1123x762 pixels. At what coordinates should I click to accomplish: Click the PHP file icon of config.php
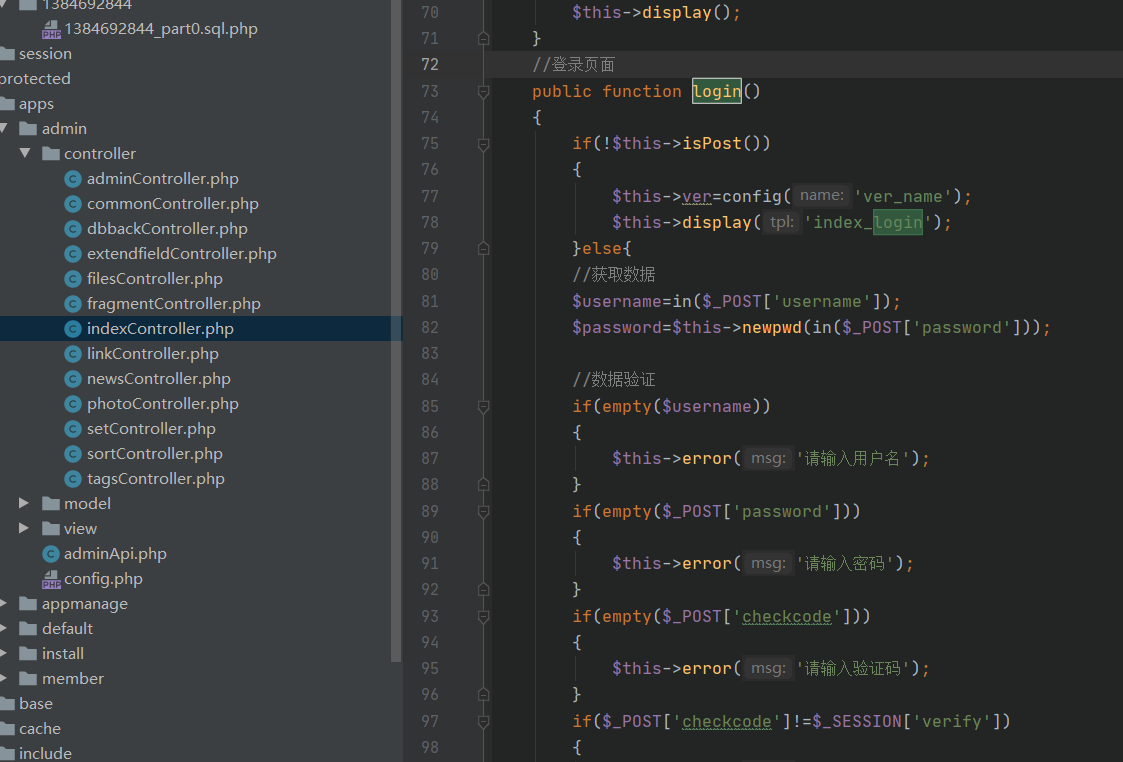(x=51, y=579)
